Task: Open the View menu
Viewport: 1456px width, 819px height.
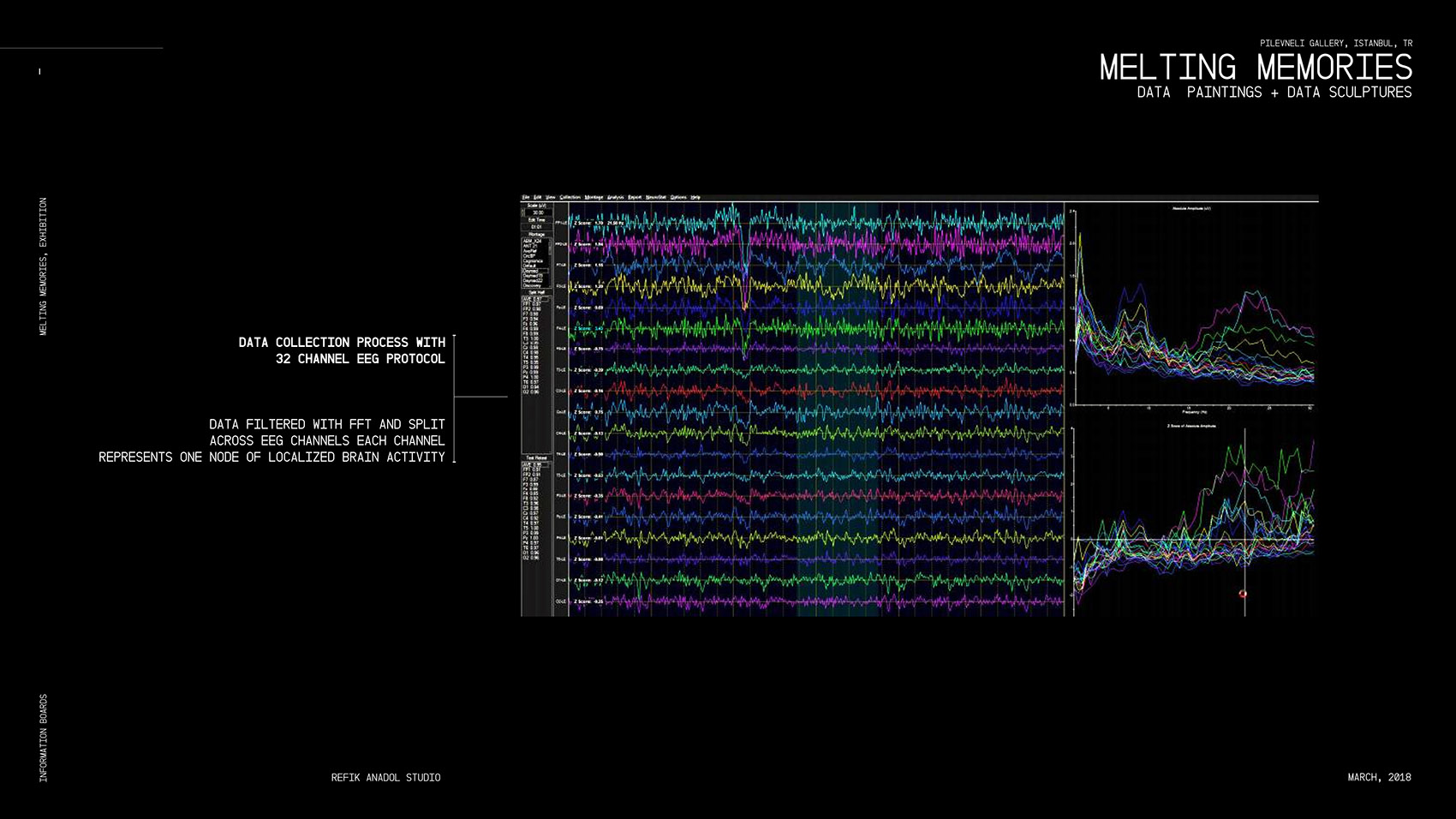Action: (x=551, y=197)
